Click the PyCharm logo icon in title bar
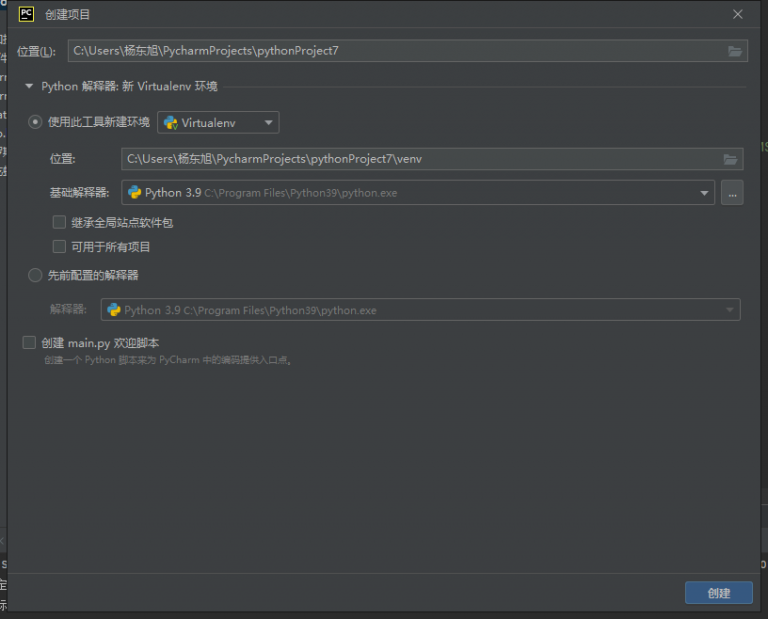 pos(26,14)
